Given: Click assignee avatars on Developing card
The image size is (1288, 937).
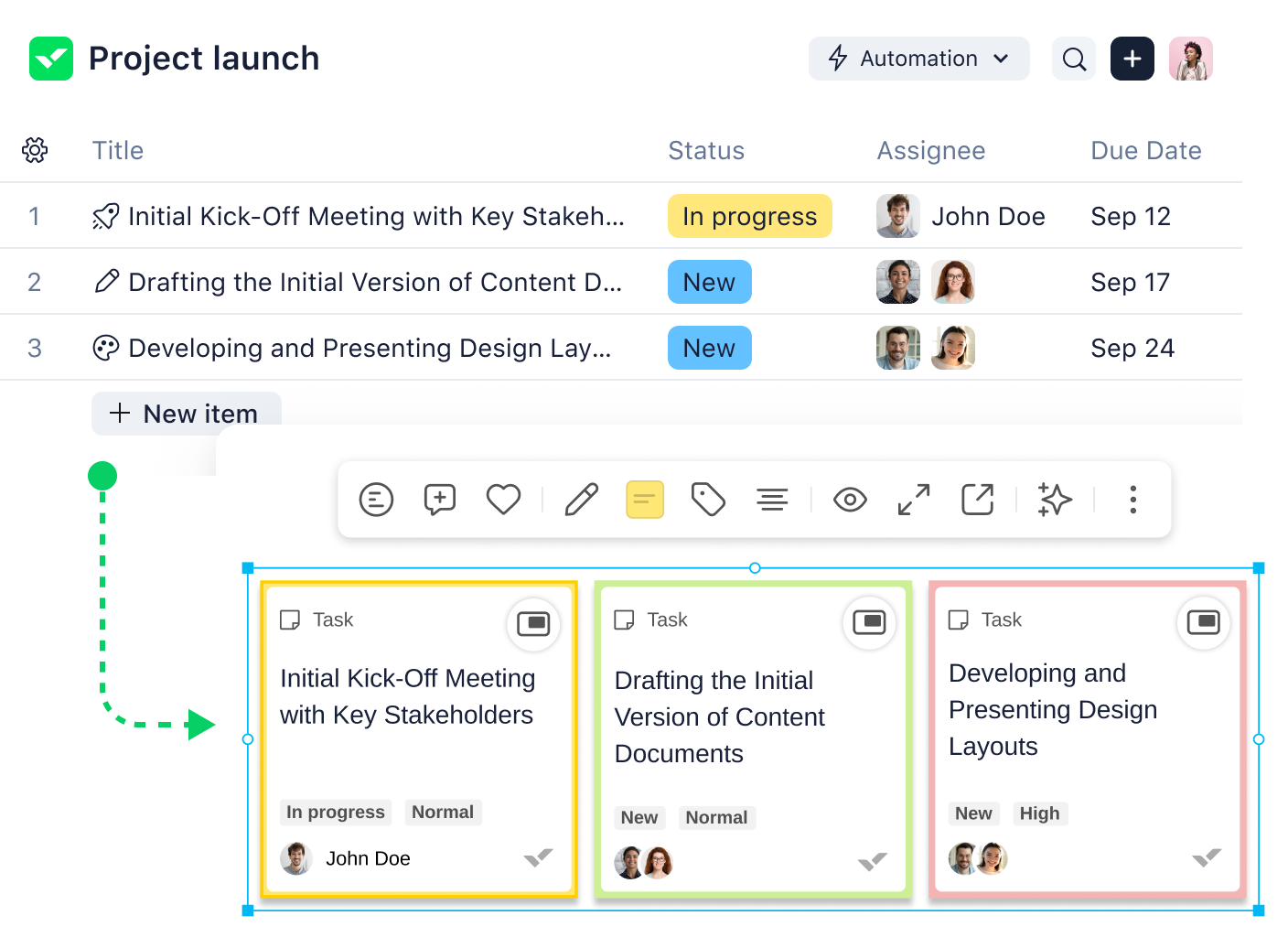Looking at the screenshot, I should coord(978,858).
